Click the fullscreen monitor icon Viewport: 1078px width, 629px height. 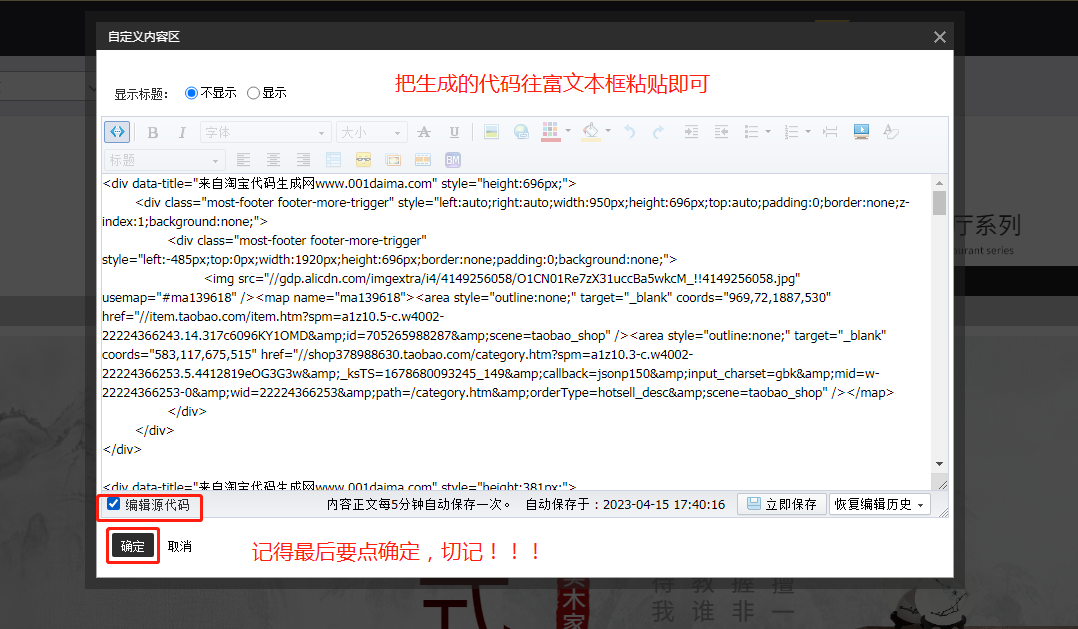tap(861, 132)
